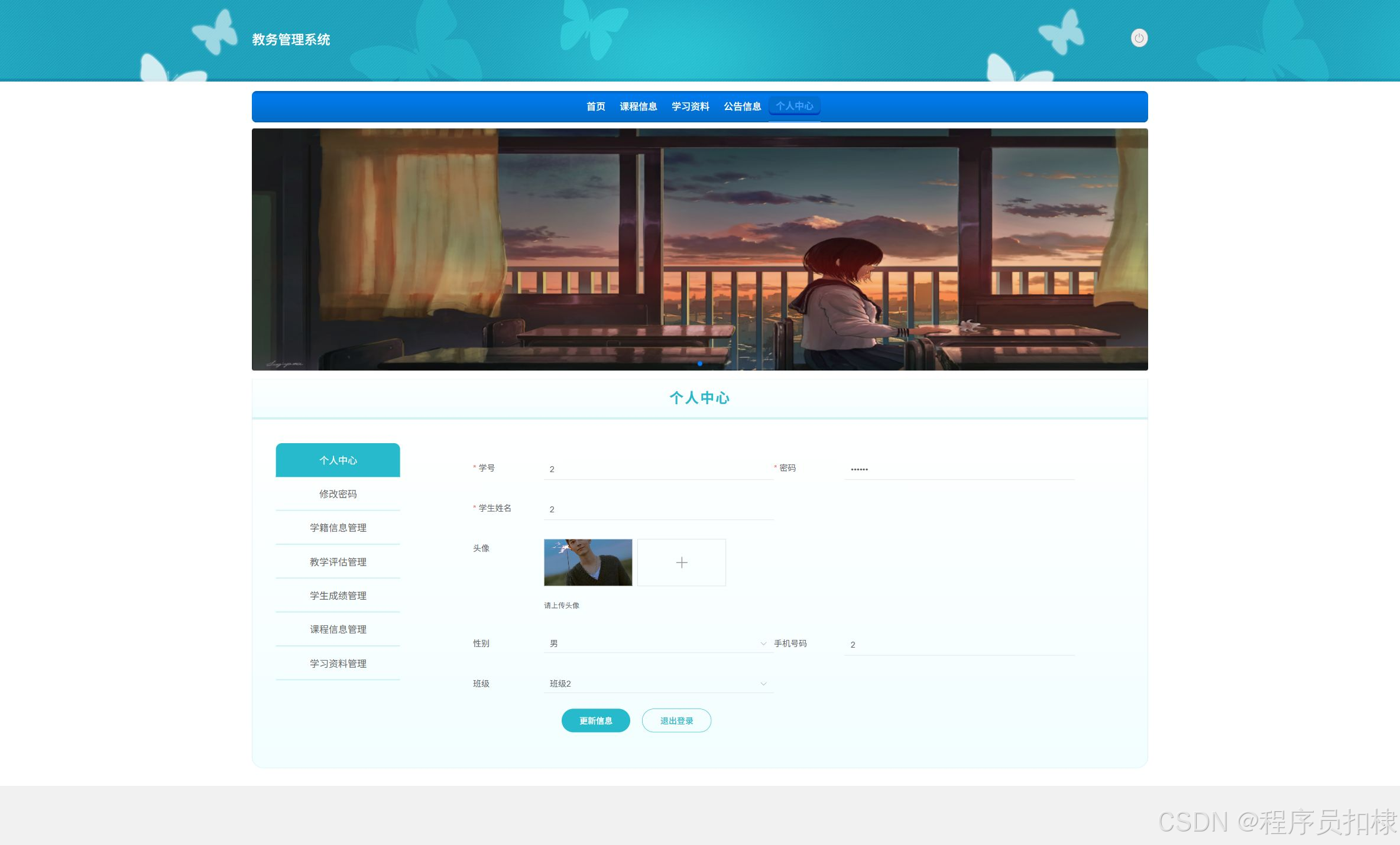Go to 学习资料 in top navigation

[690, 106]
